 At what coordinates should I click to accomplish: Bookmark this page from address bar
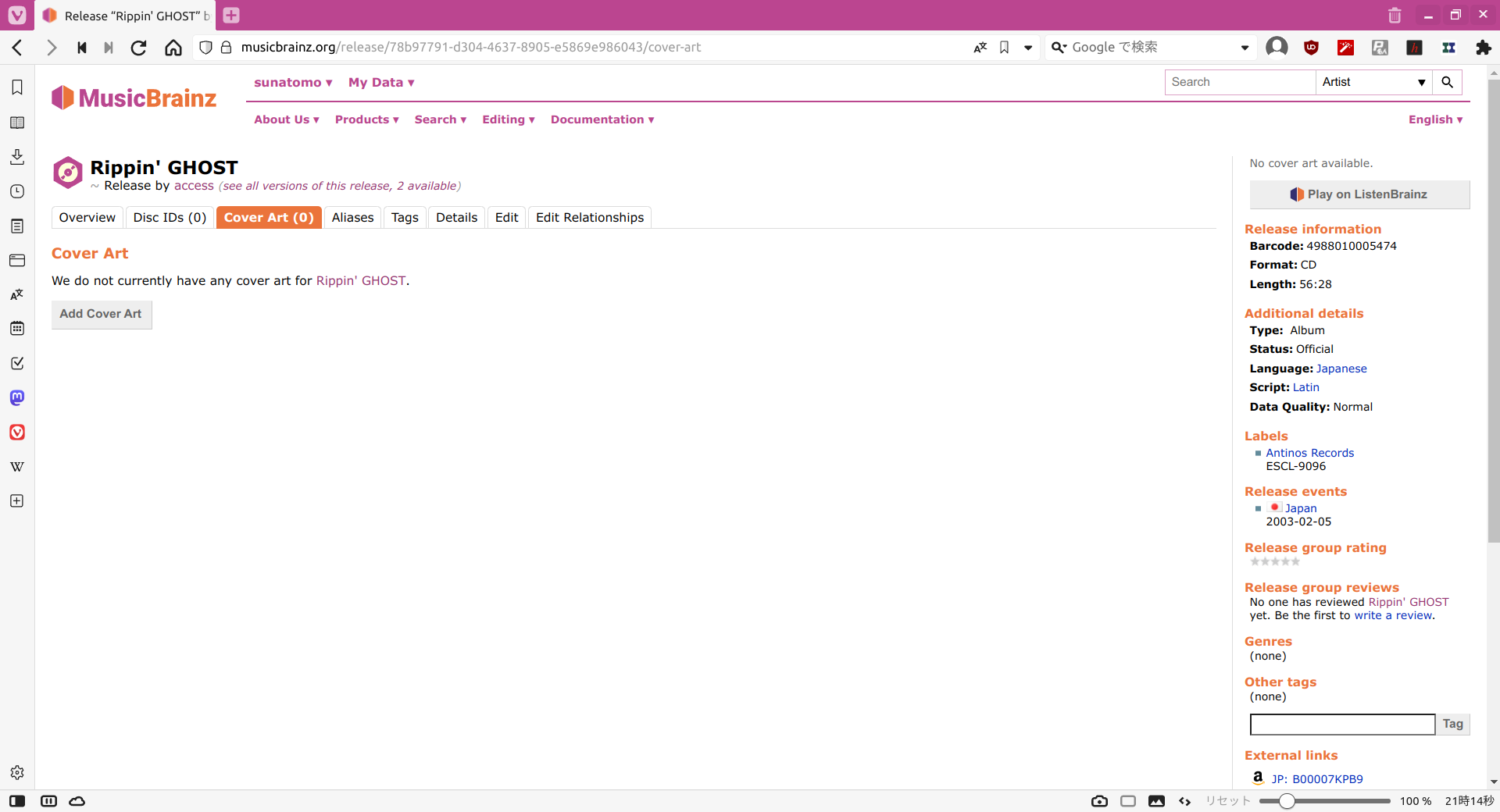pyautogui.click(x=1005, y=48)
